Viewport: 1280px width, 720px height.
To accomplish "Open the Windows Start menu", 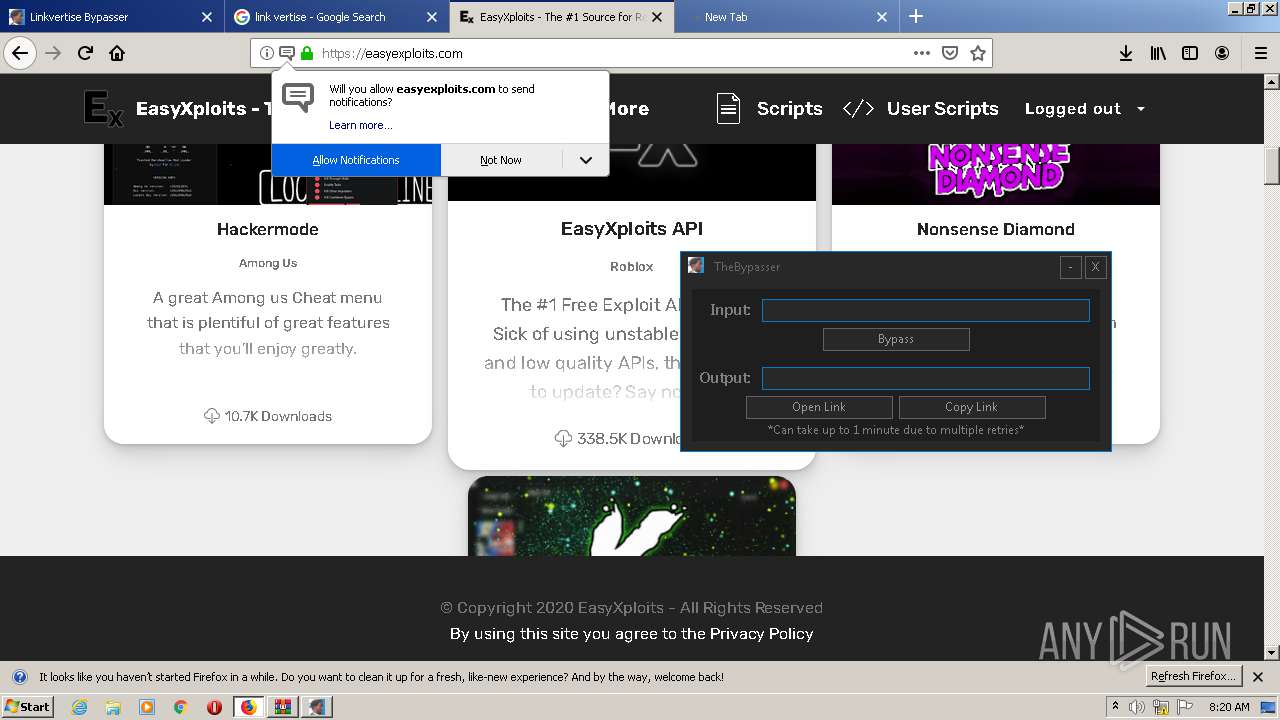I will pos(27,707).
